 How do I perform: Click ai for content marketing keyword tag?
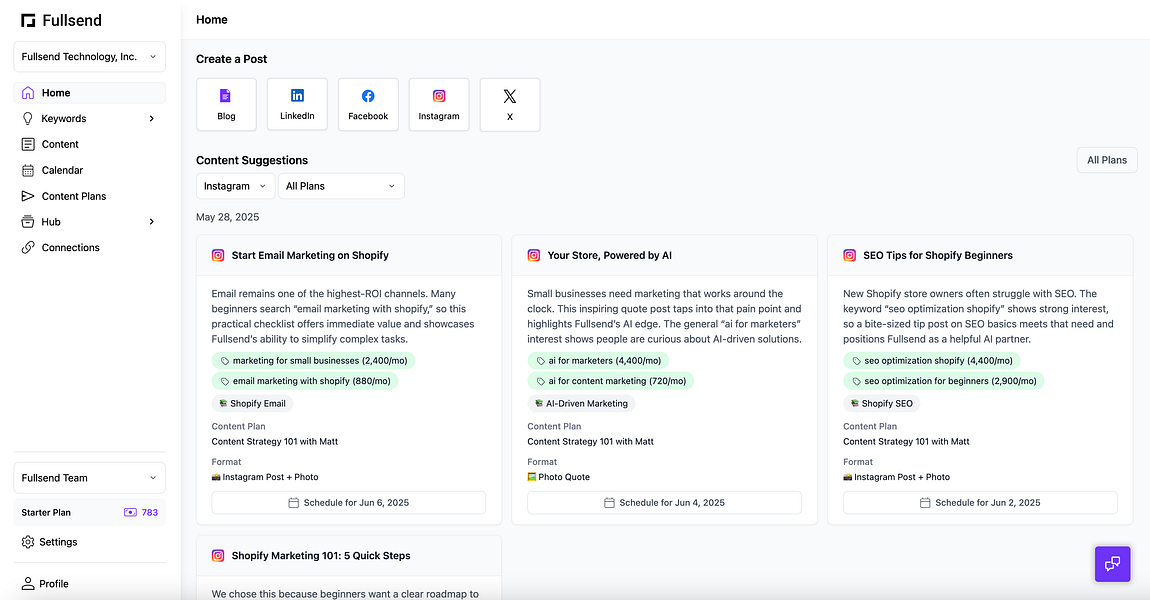[610, 381]
